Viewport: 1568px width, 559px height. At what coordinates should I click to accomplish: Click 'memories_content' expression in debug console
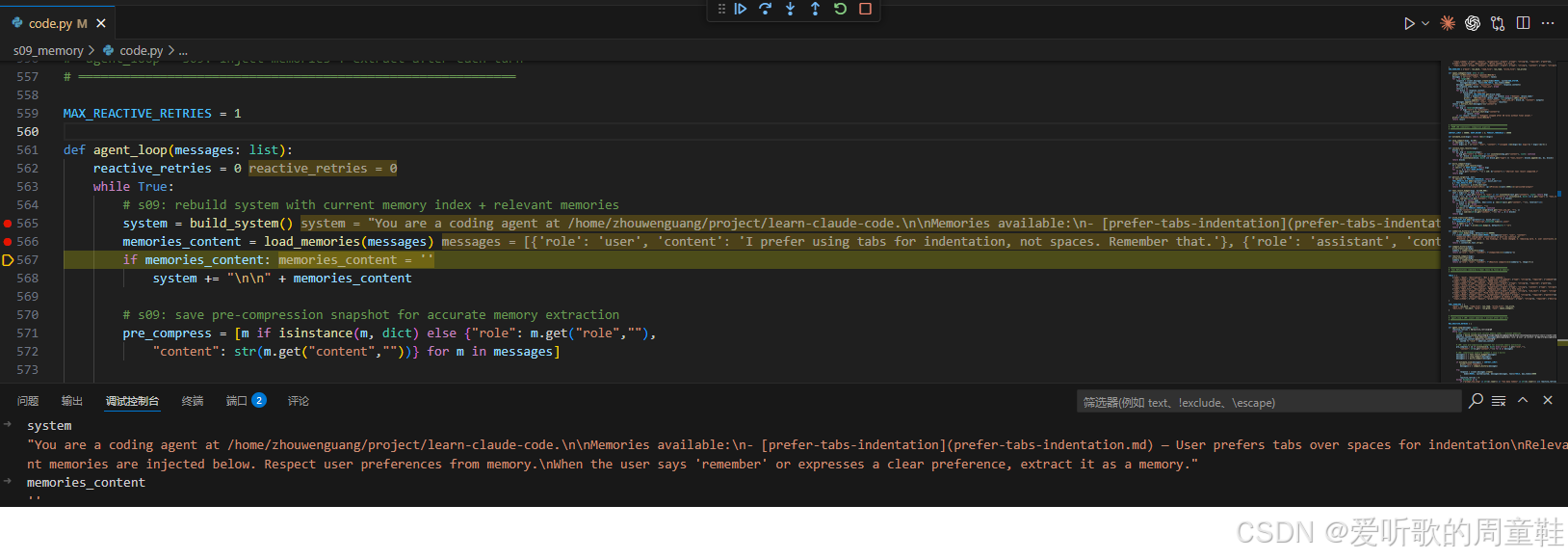click(86, 483)
